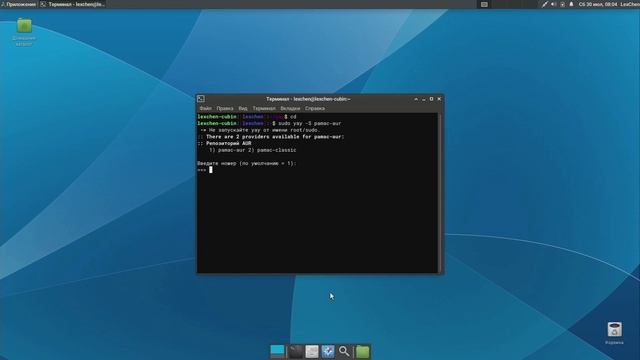Open the Правка menu

click(224, 109)
